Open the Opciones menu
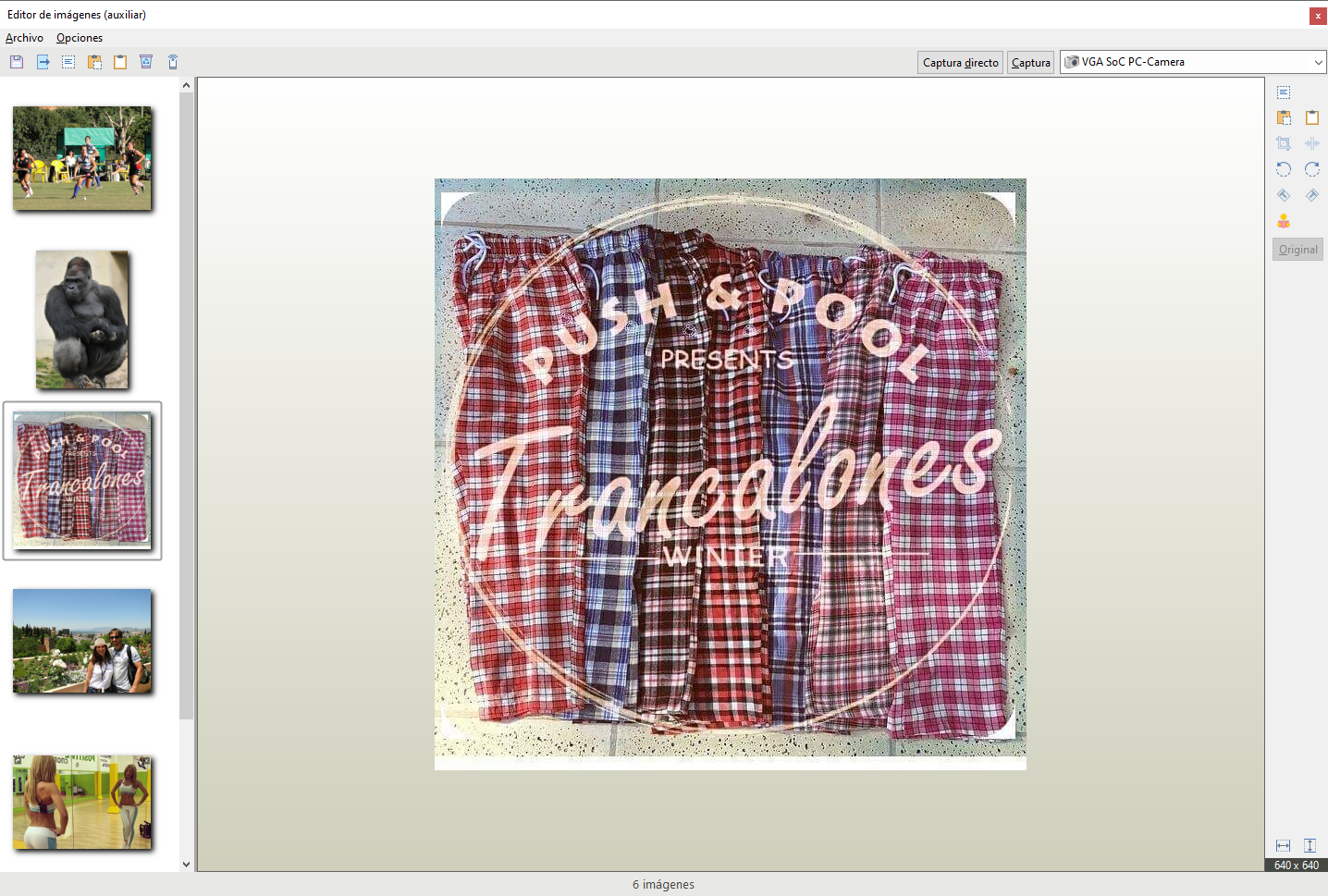Screen dimensions: 1328x896 click(x=80, y=38)
